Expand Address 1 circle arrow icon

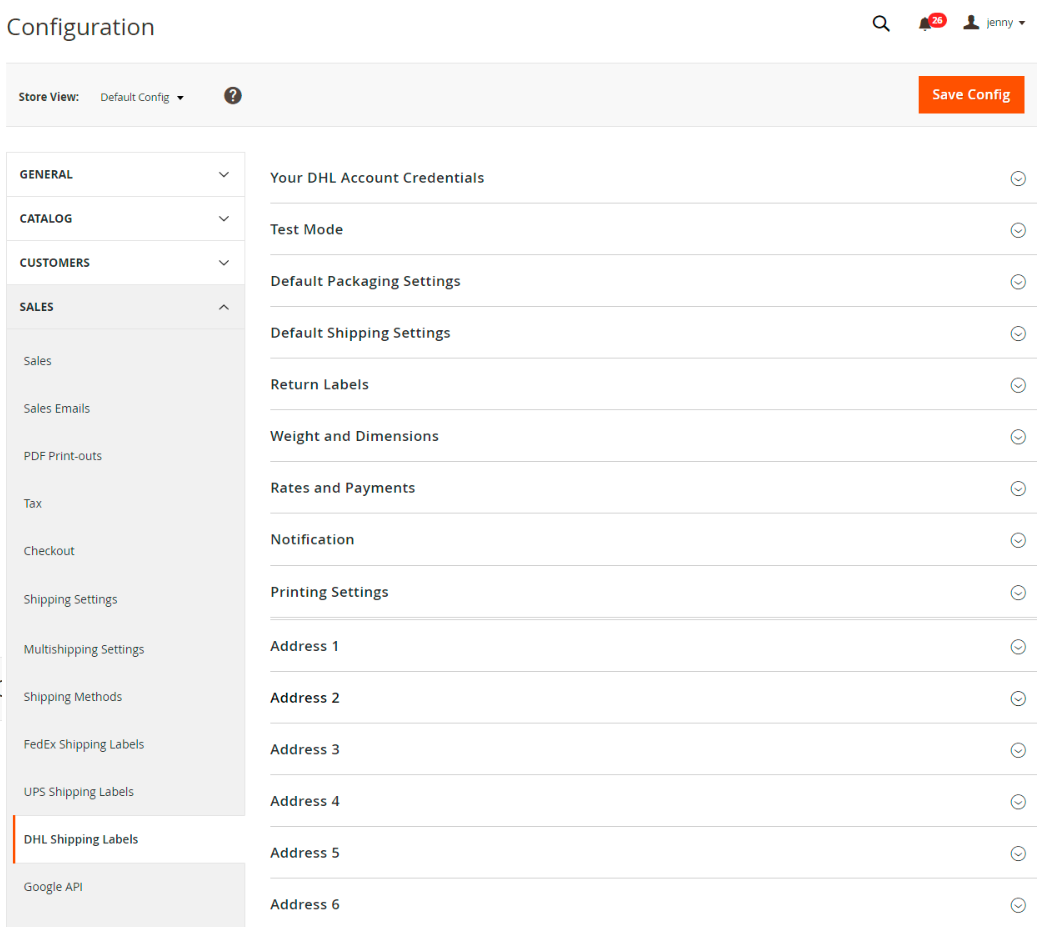coord(1018,647)
